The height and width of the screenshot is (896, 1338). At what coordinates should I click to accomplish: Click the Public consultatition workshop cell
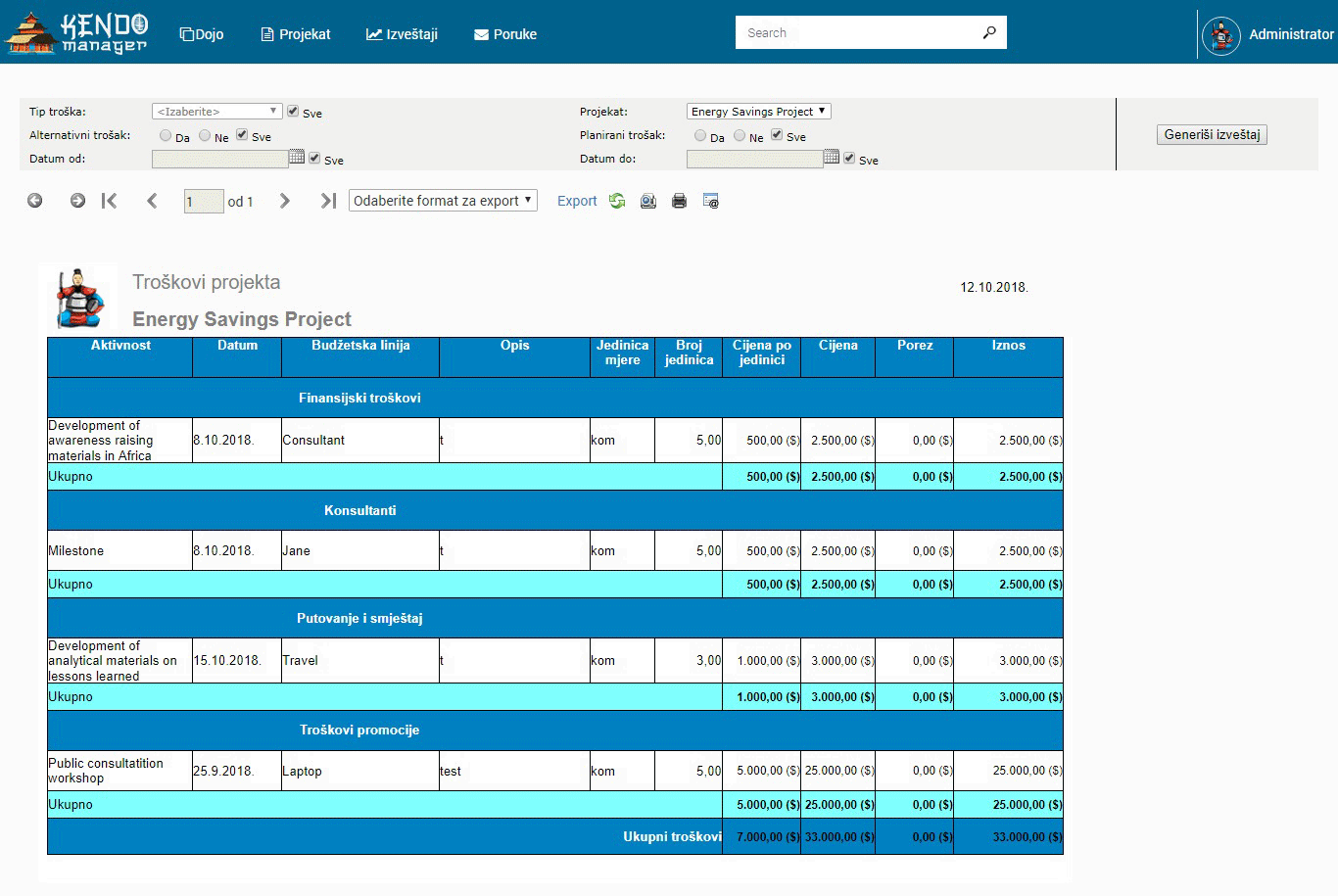point(120,771)
